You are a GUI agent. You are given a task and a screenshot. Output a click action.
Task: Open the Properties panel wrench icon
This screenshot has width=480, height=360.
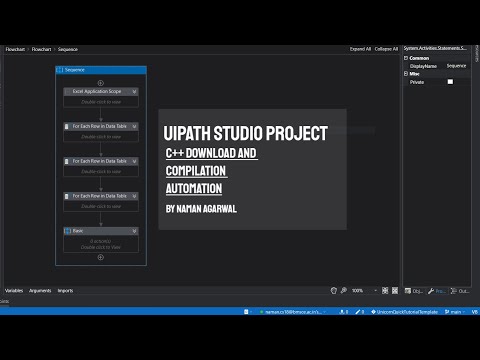pos(431,291)
